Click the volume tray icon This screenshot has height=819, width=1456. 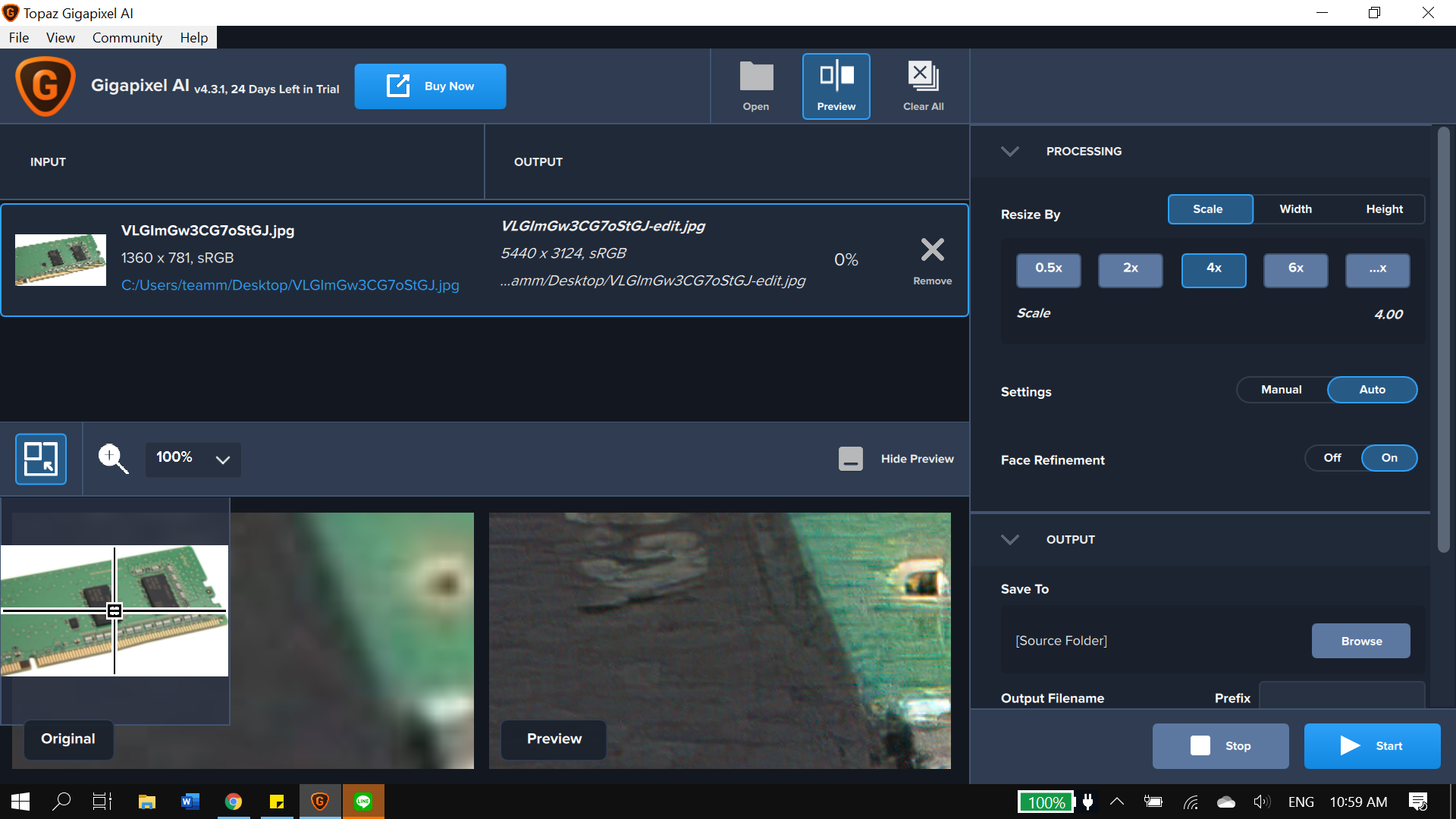click(x=1262, y=802)
